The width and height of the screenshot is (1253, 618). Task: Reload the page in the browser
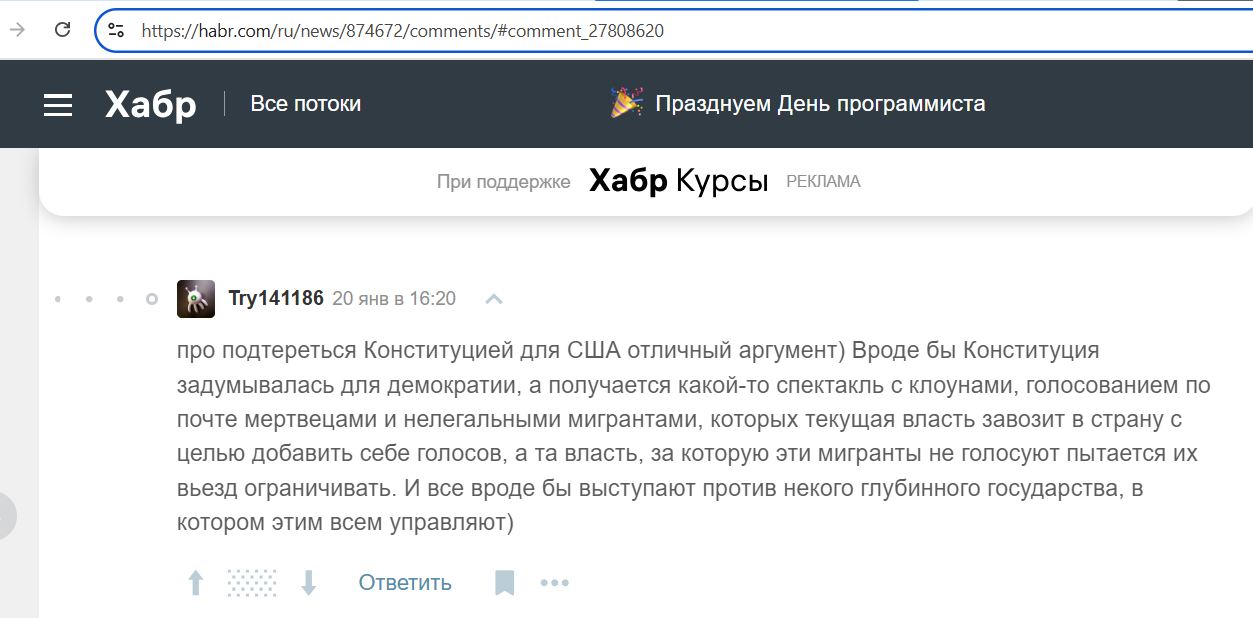(62, 30)
